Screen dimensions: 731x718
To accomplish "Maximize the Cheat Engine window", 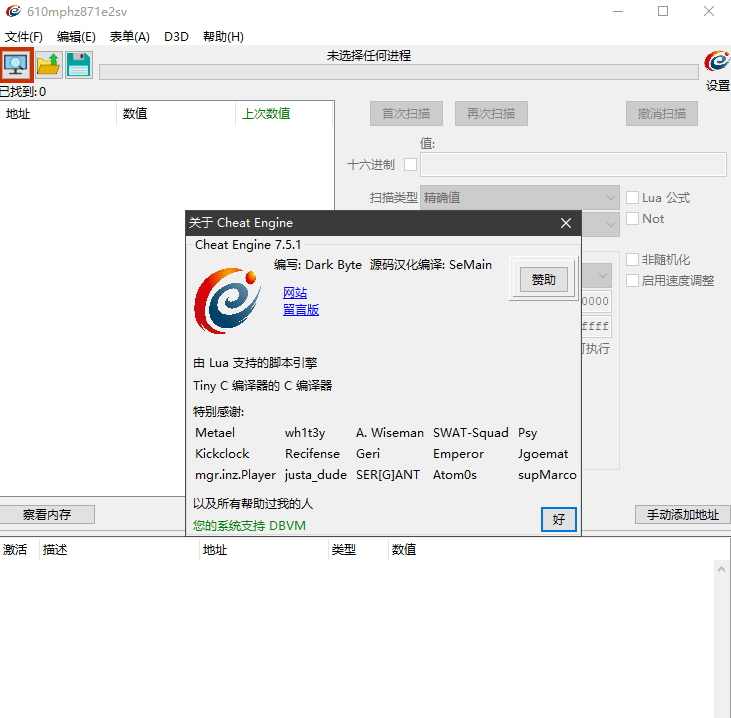I will [663, 11].
